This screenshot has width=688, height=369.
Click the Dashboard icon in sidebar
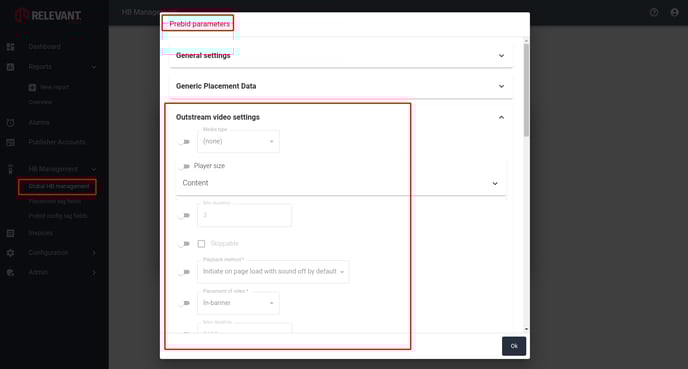pos(11,47)
